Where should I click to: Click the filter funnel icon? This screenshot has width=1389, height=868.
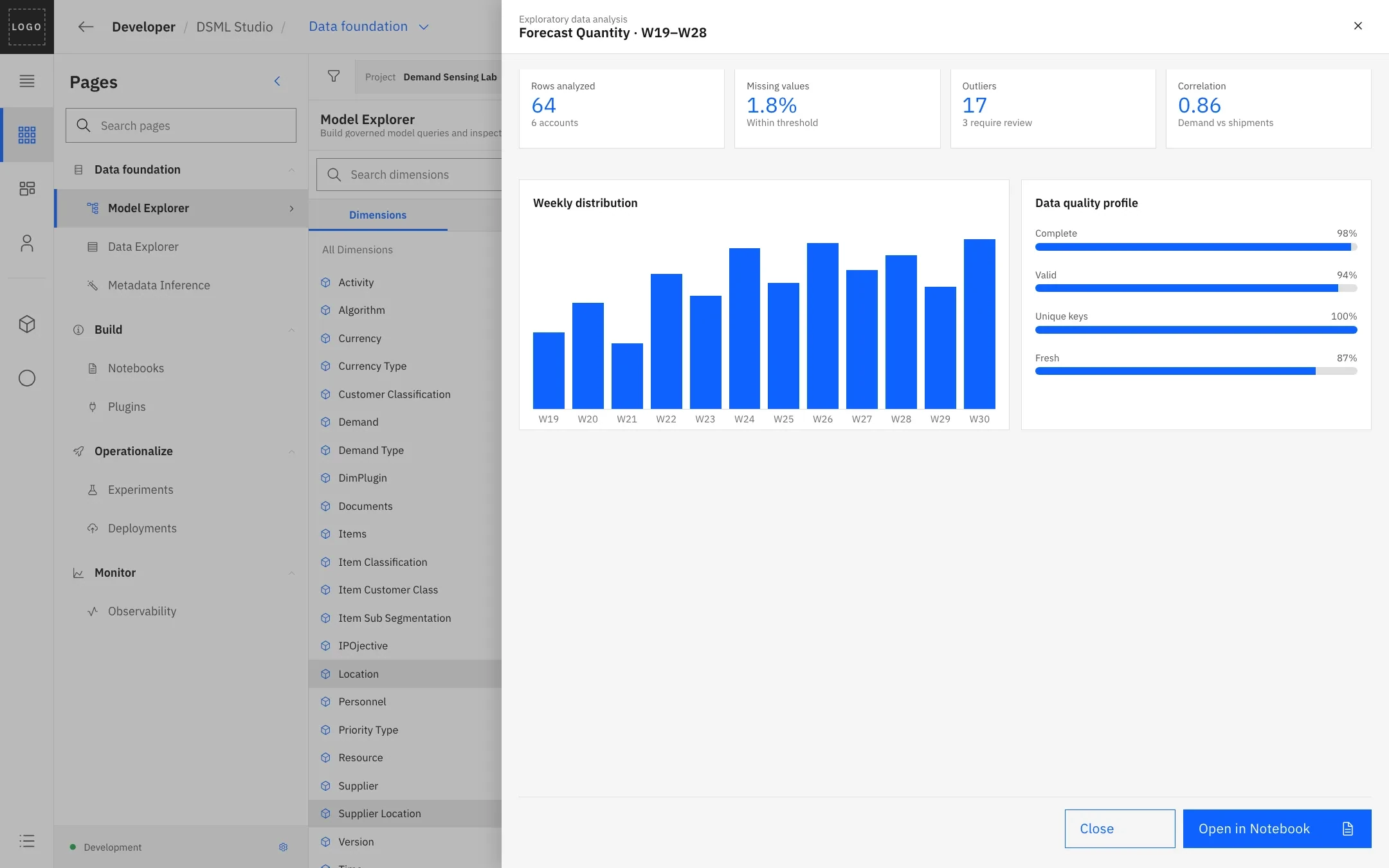334,77
